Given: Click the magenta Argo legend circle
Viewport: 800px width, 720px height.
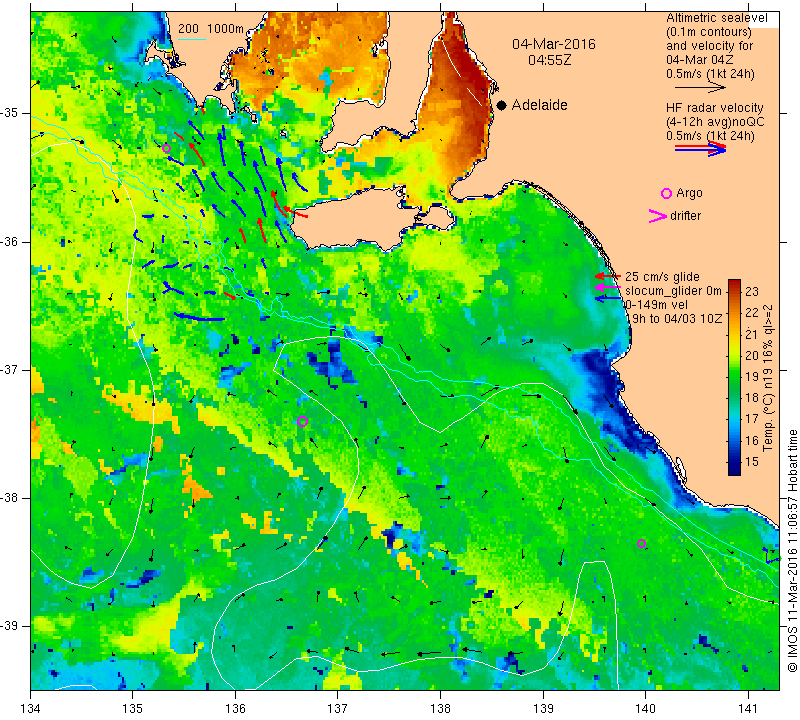Looking at the screenshot, I should [666, 193].
